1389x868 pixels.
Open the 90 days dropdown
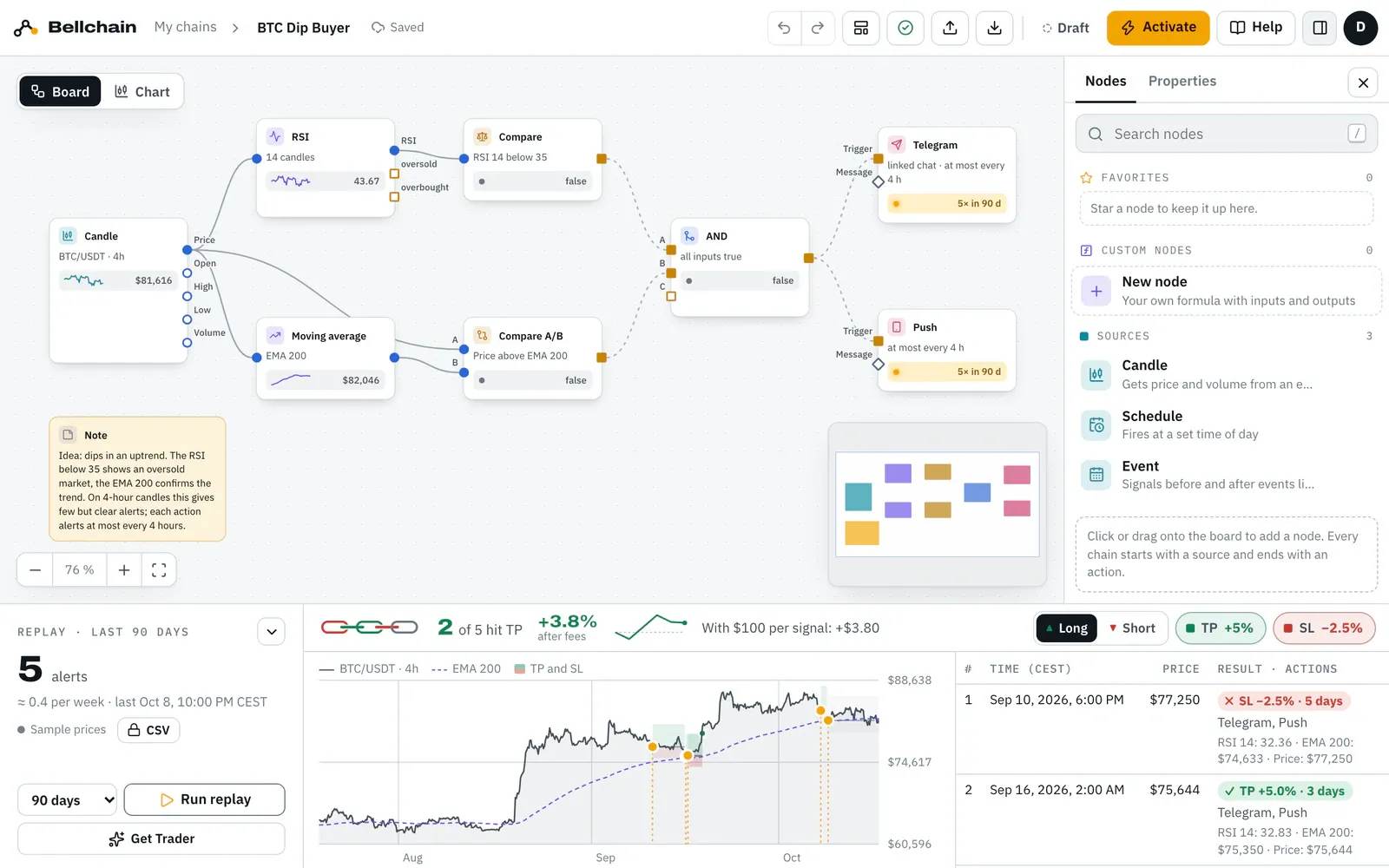[x=67, y=800]
